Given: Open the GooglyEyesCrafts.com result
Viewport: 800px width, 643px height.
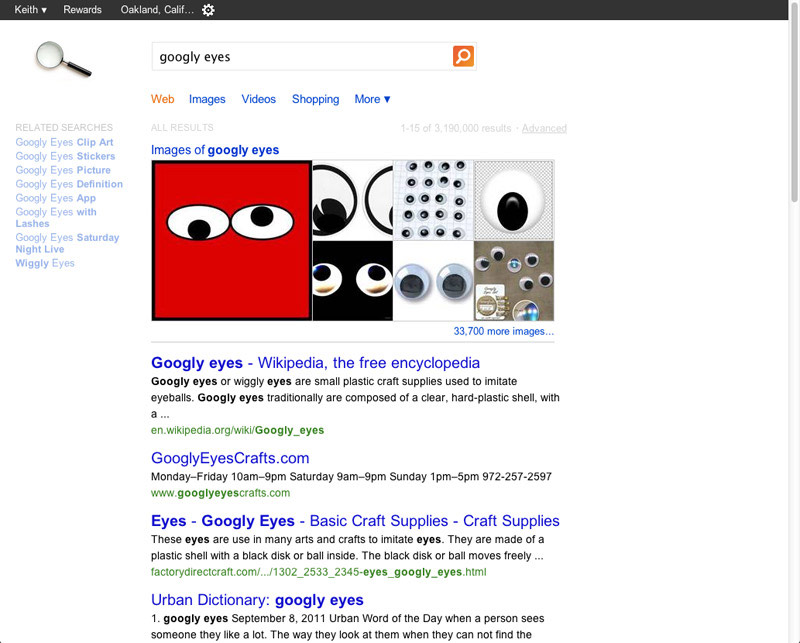Looking at the screenshot, I should click(230, 458).
